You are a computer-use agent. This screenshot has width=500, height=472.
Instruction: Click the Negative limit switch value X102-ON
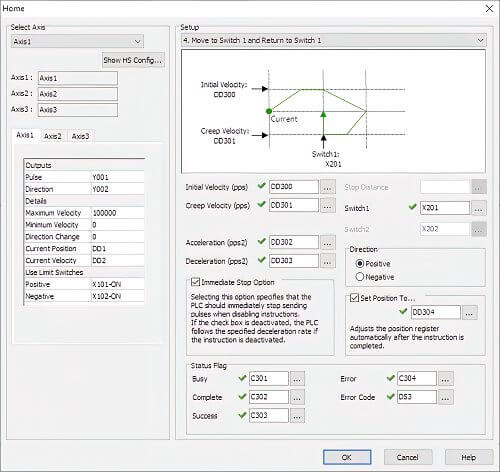118,297
